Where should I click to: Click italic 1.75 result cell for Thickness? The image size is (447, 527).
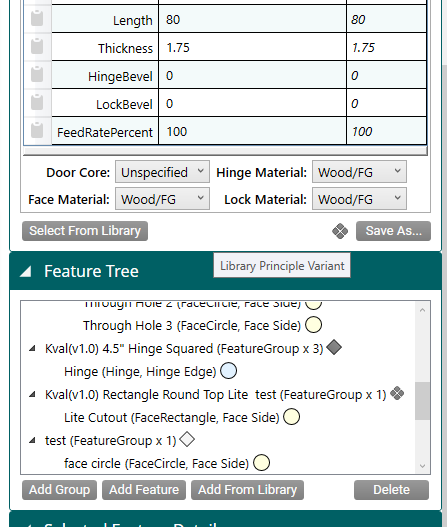pos(387,47)
